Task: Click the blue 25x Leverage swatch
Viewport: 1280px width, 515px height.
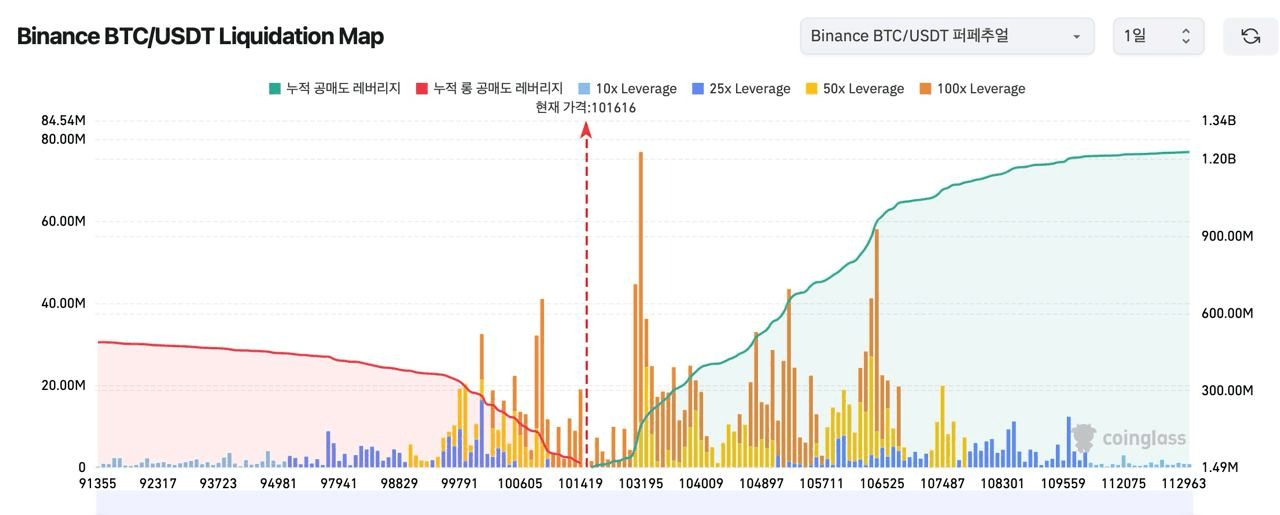Action: click(697, 88)
